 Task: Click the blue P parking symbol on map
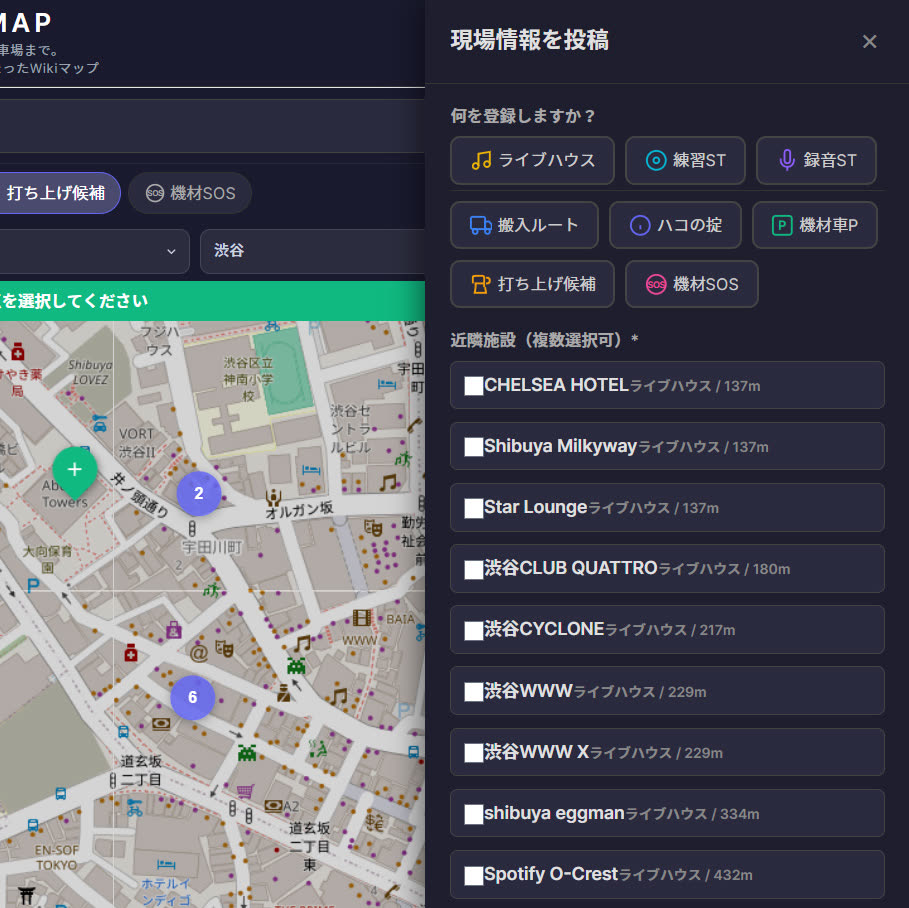coord(33,586)
